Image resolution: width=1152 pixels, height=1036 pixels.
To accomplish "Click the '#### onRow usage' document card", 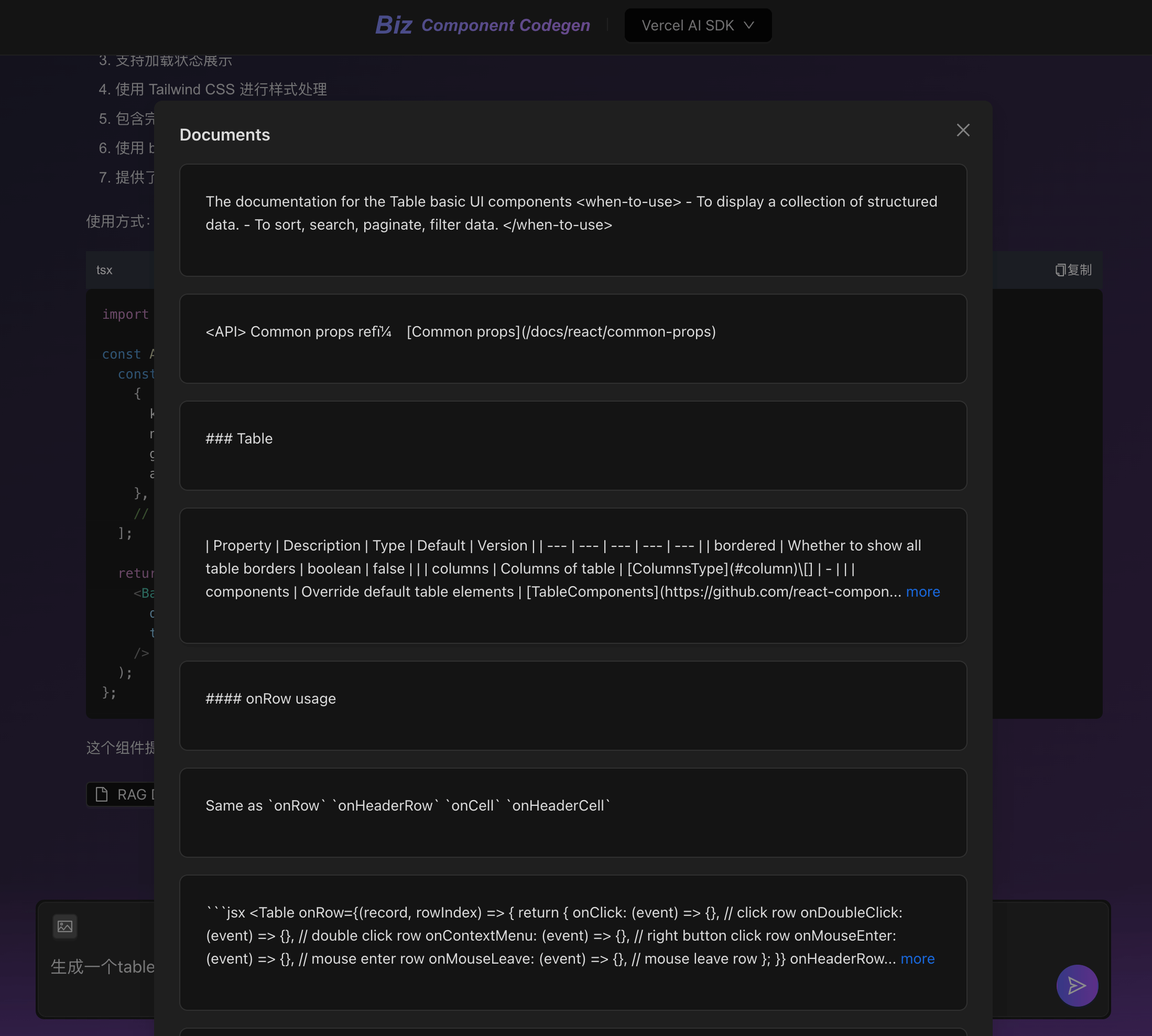I will [x=572, y=705].
